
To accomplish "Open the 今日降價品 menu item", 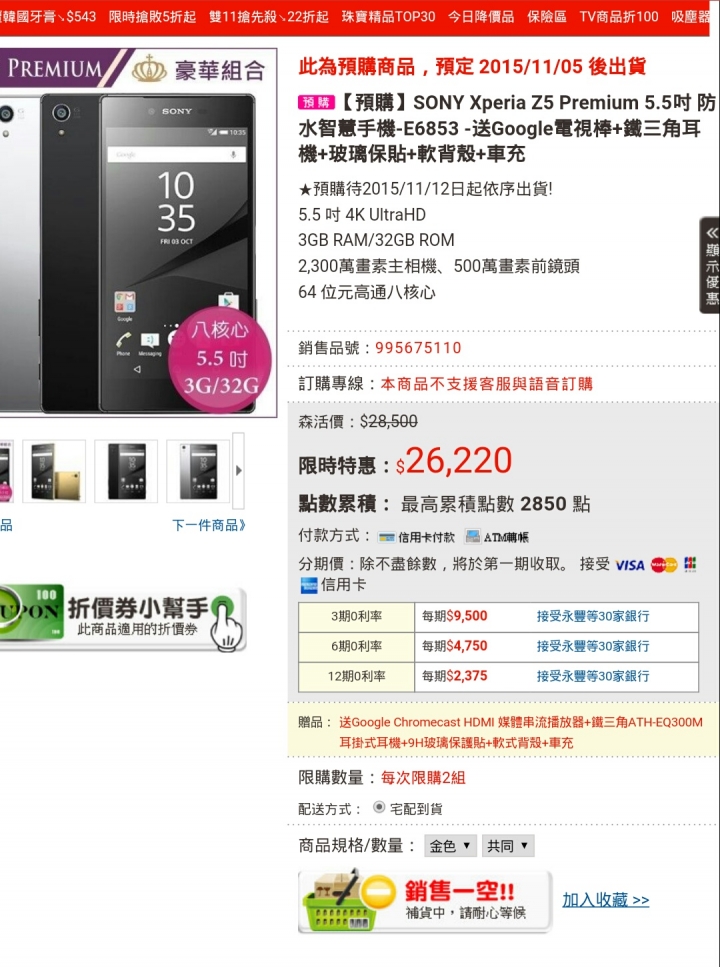I will [x=481, y=17].
